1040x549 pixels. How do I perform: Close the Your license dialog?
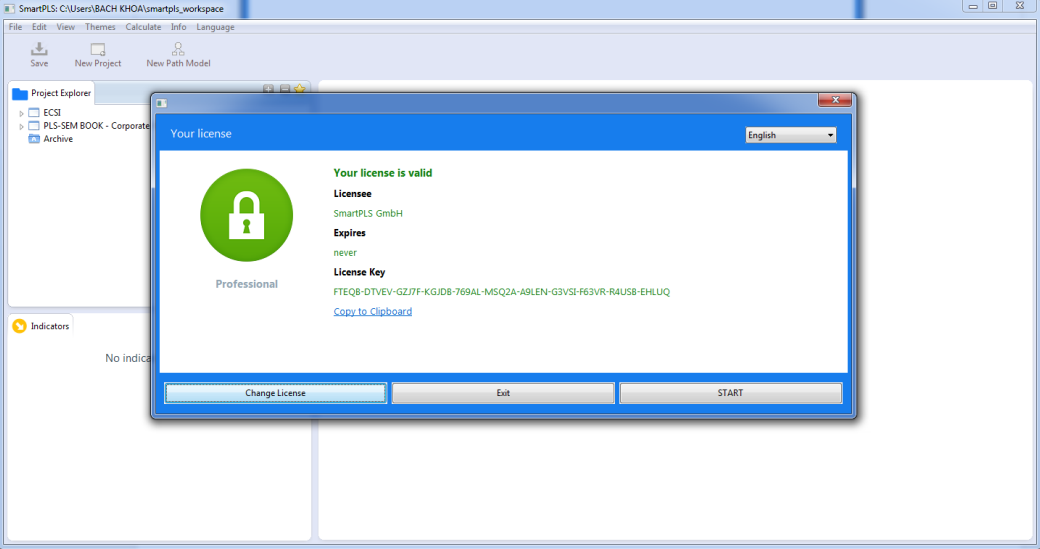(835, 100)
